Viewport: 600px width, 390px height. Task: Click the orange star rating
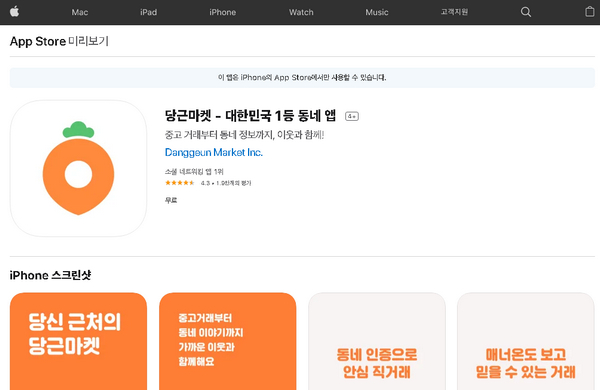pos(179,183)
